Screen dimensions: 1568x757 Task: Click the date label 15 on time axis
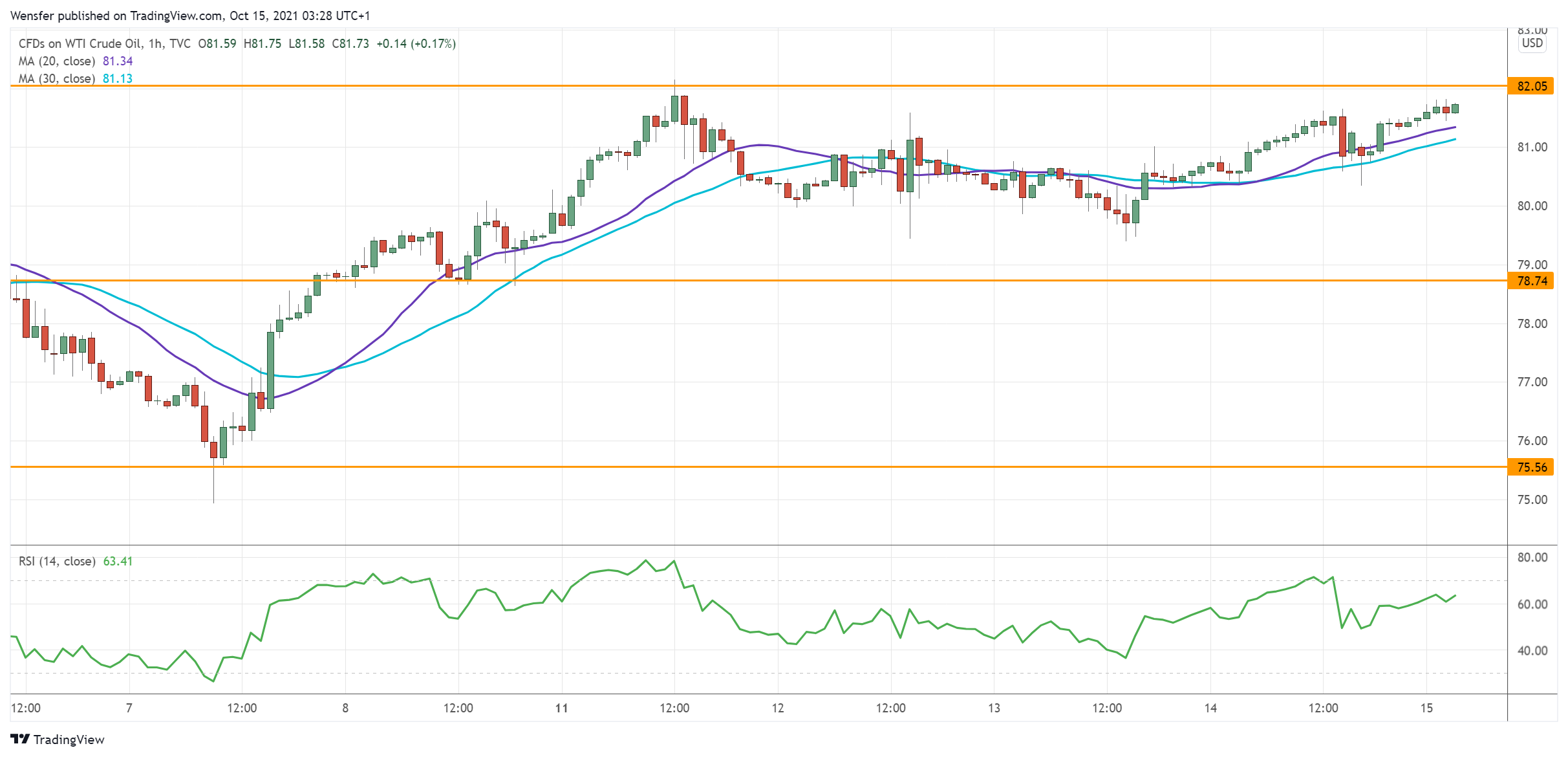click(x=1426, y=708)
